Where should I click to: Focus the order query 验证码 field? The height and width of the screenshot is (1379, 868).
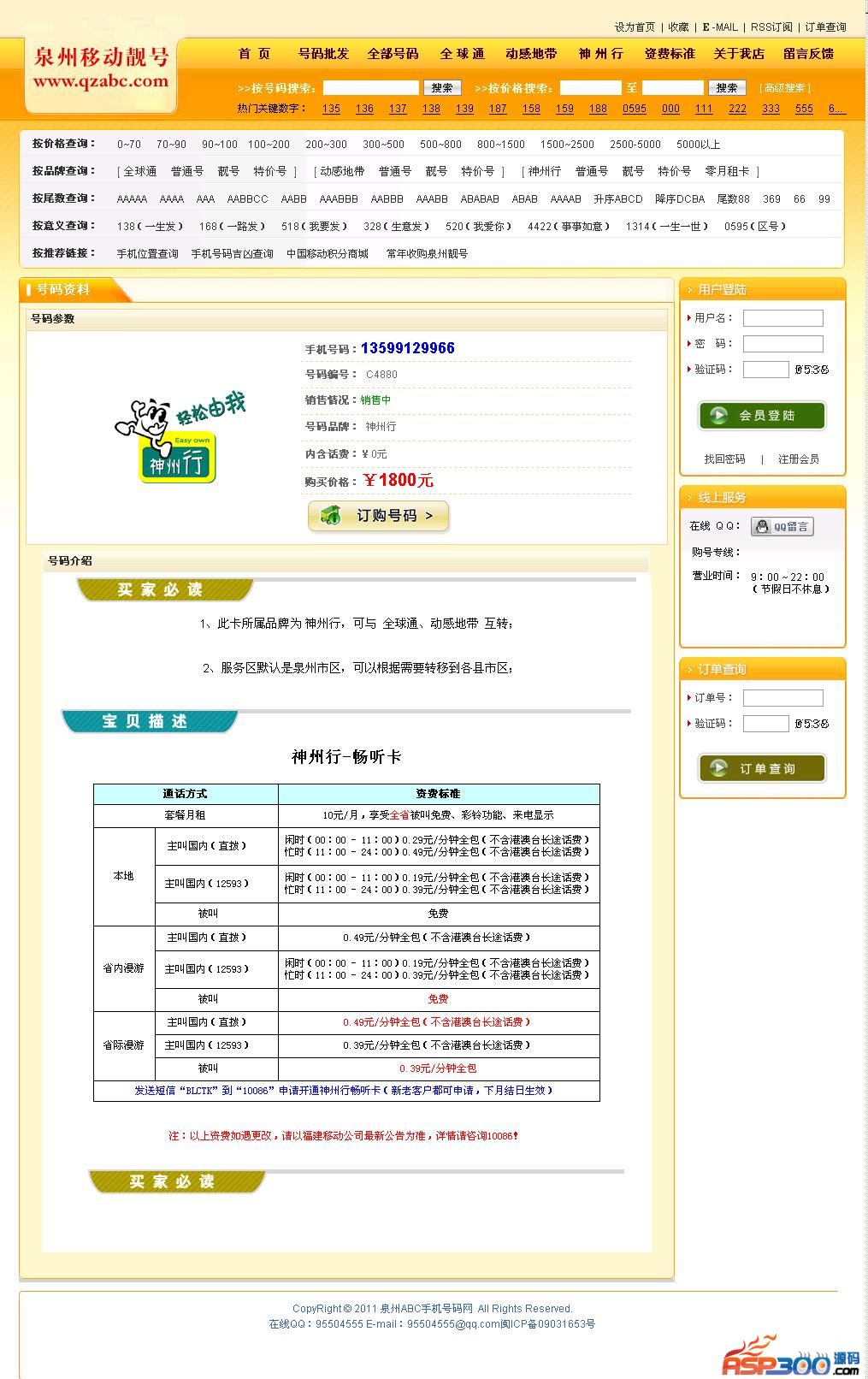click(765, 724)
